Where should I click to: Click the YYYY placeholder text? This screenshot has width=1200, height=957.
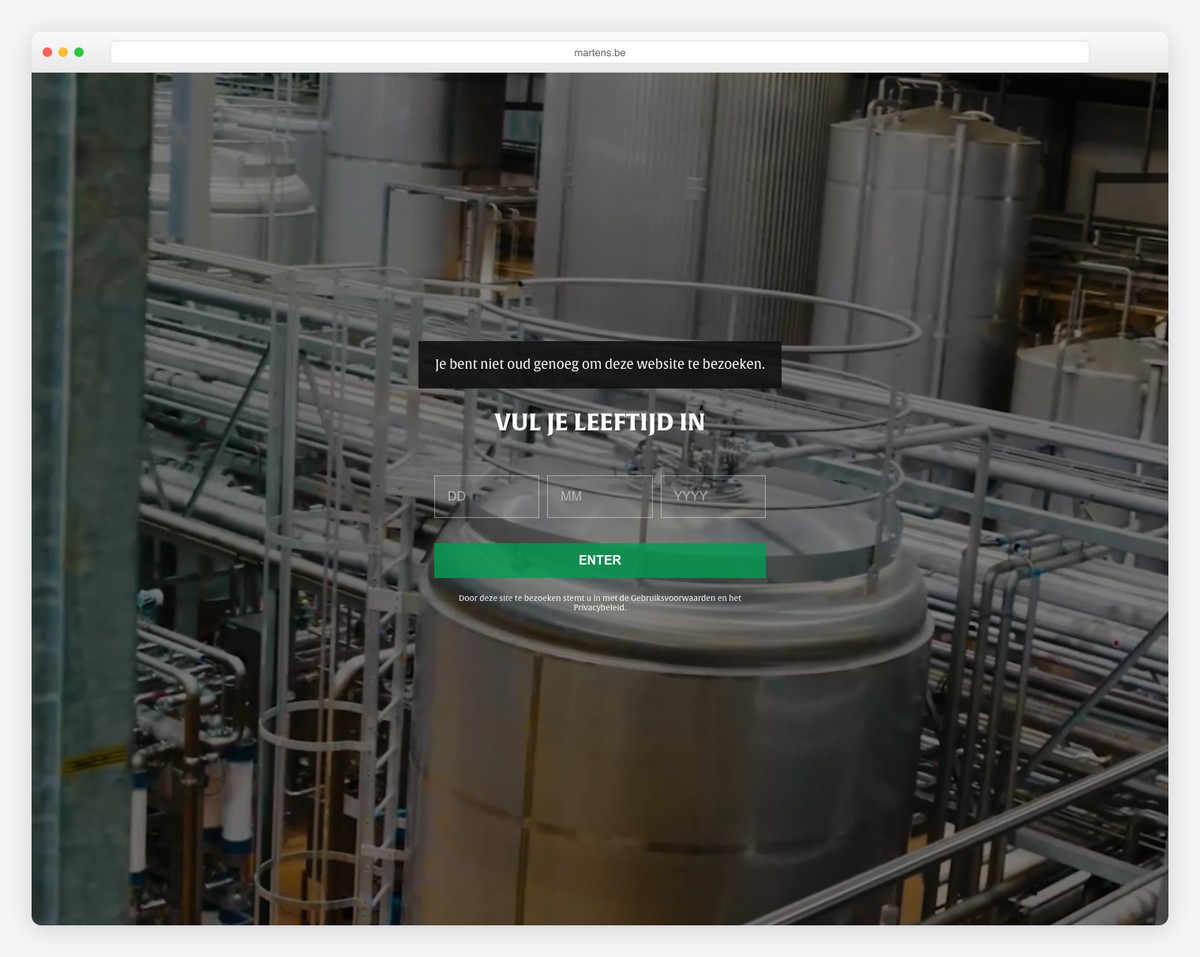pyautogui.click(x=690, y=496)
